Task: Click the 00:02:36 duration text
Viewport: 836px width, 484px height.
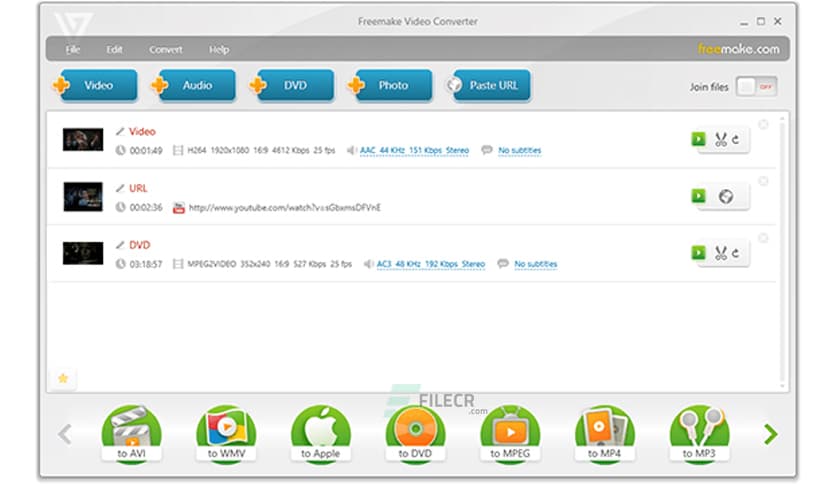Action: pos(146,207)
